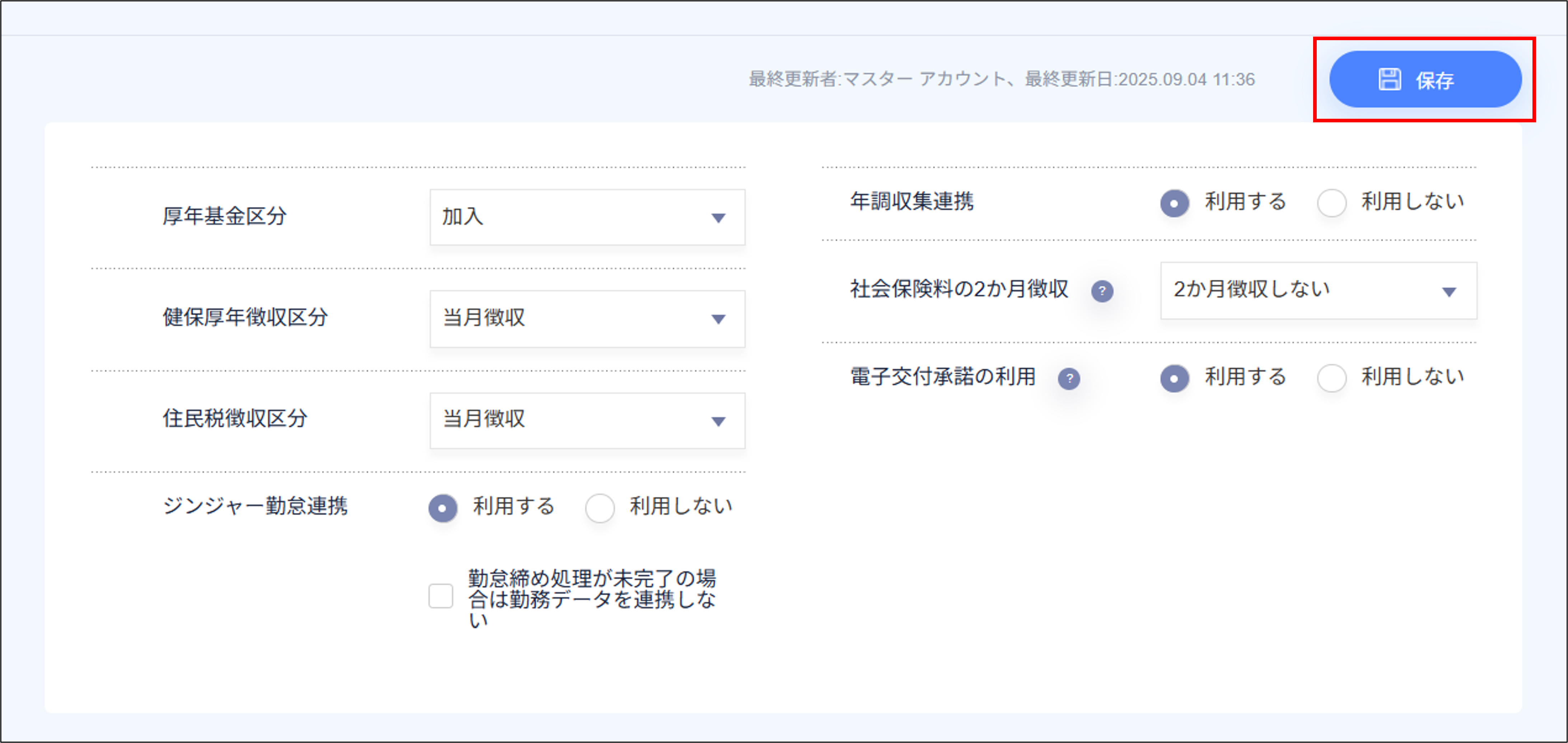Open help for 電子交付承諾の利用 setting
This screenshot has width=1568, height=743.
(x=1069, y=378)
